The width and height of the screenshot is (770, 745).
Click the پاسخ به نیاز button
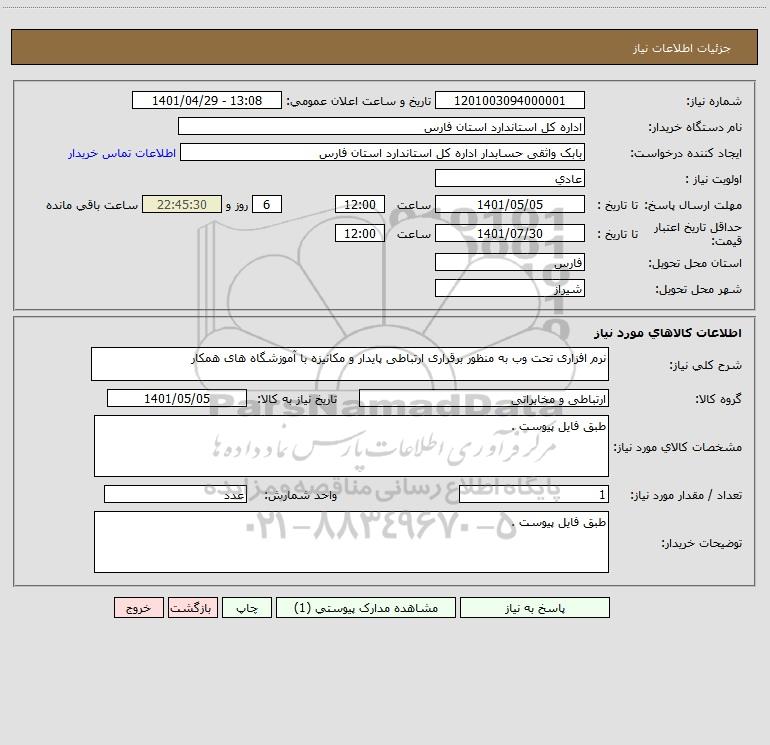[534, 607]
